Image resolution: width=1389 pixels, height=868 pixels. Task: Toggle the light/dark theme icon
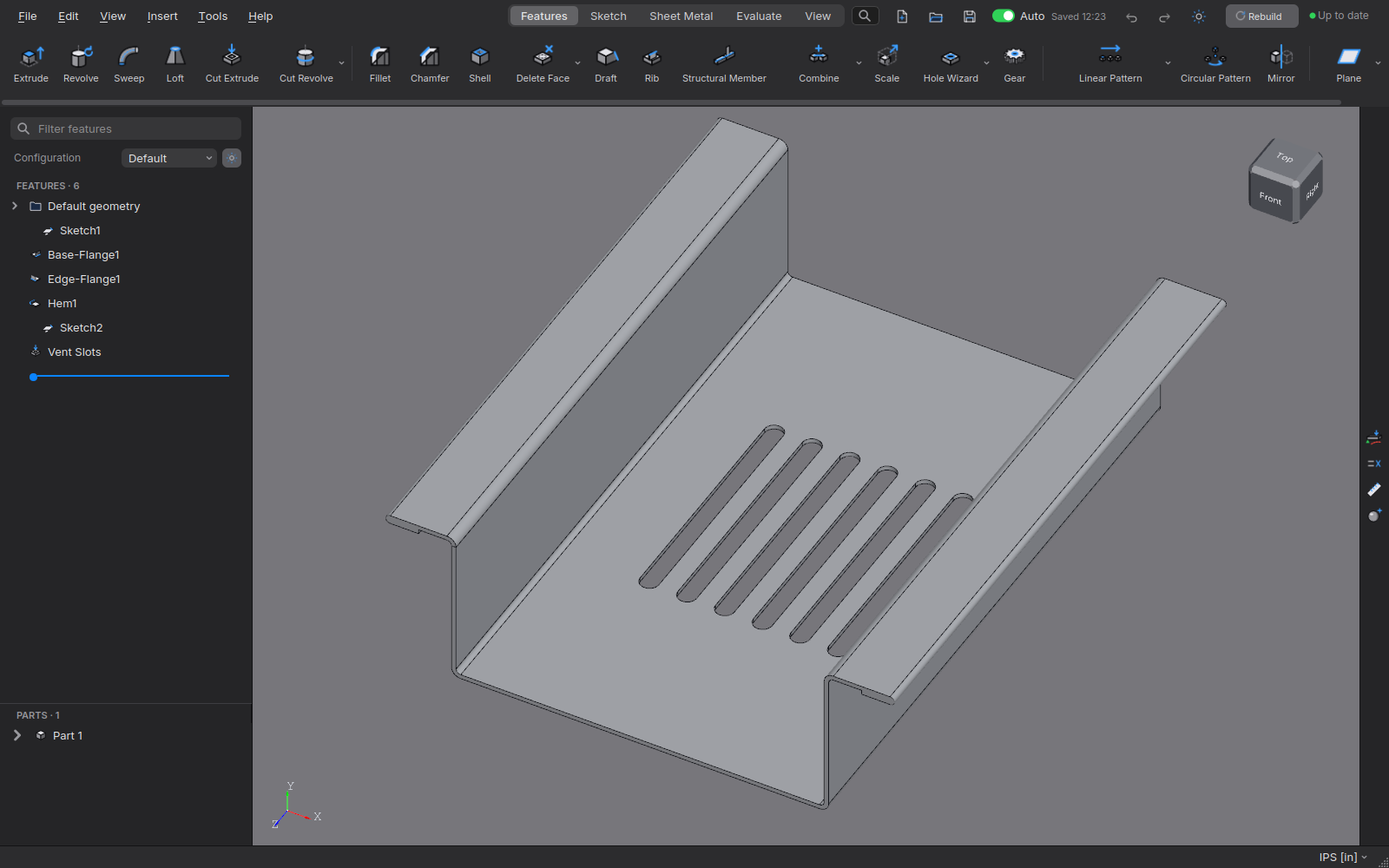tap(1199, 16)
